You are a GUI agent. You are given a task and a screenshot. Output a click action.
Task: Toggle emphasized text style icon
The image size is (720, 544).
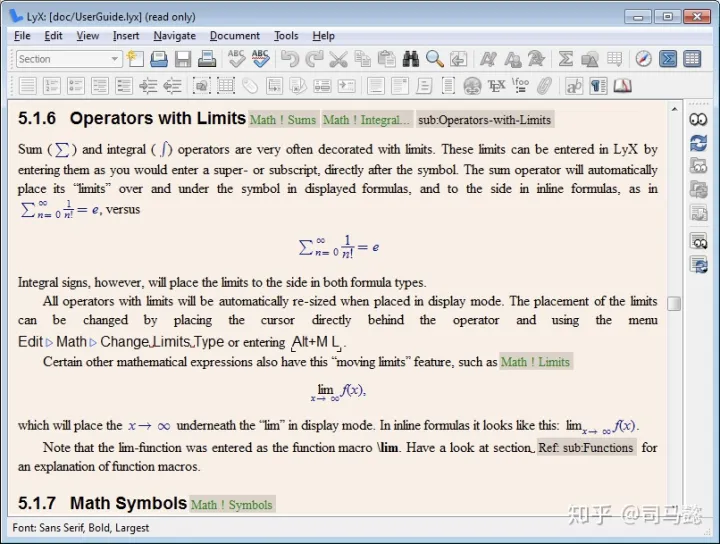(x=488, y=59)
